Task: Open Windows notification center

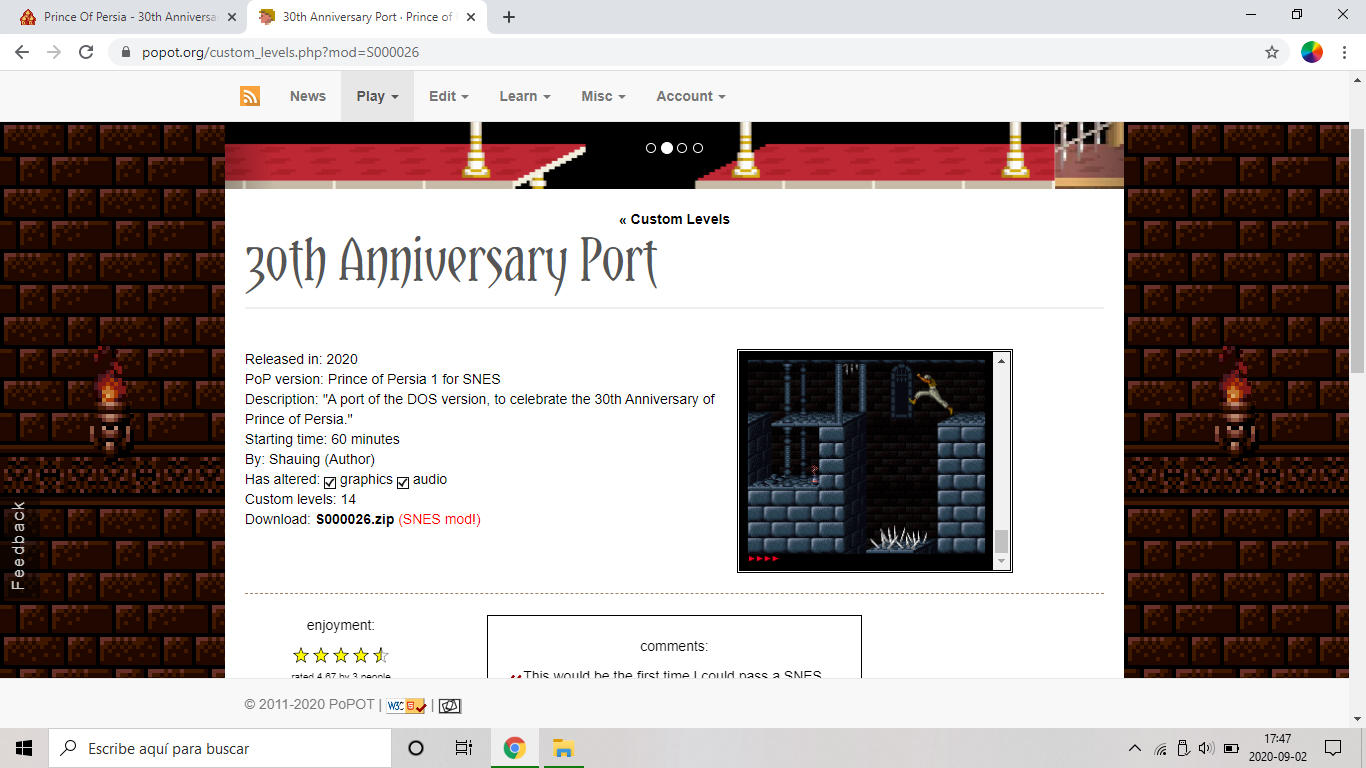Action: tap(1332, 748)
